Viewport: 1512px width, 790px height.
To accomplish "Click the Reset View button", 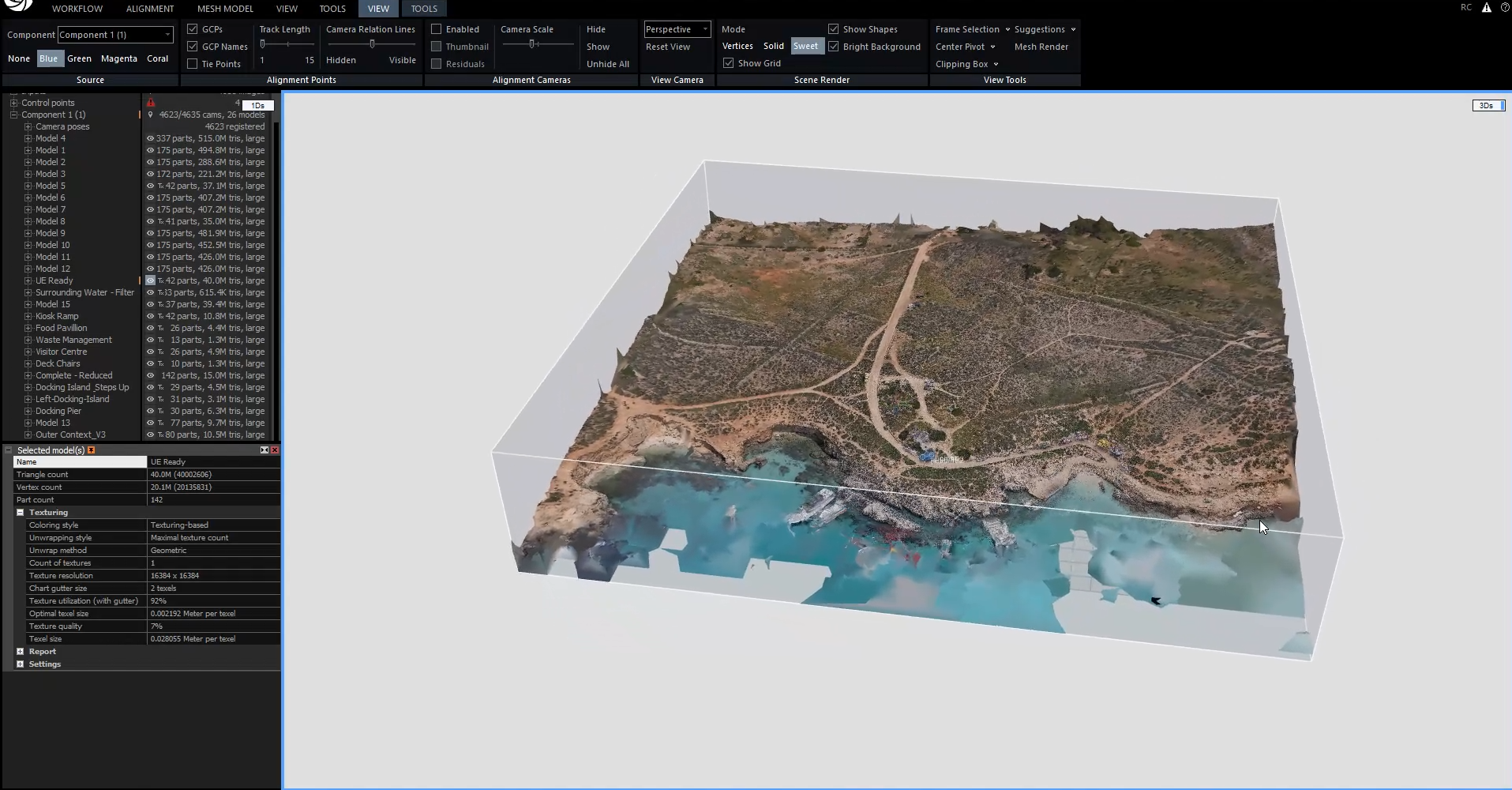I will [668, 47].
